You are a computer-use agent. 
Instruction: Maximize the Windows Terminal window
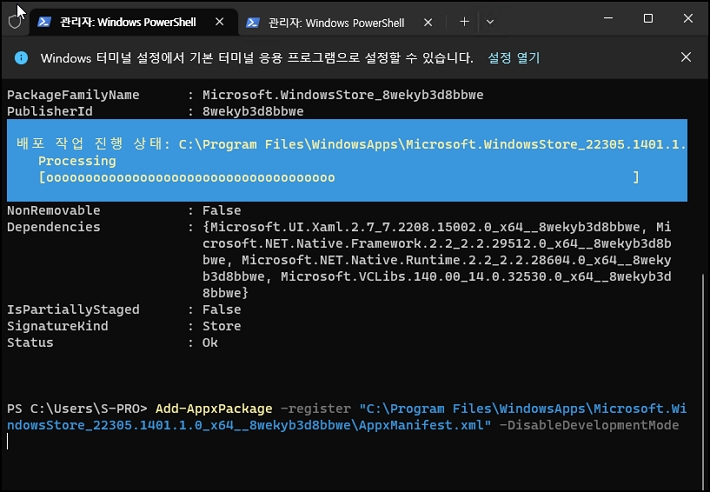(648, 18)
